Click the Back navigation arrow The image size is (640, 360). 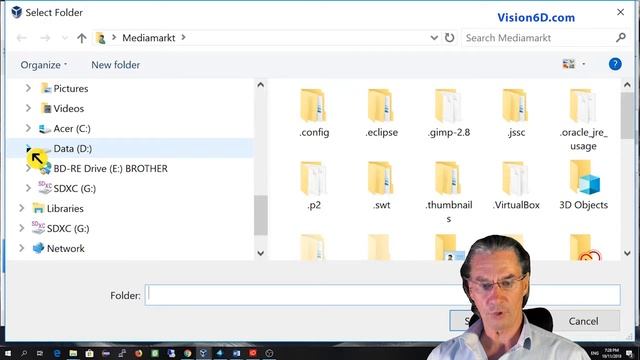pyautogui.click(x=22, y=38)
